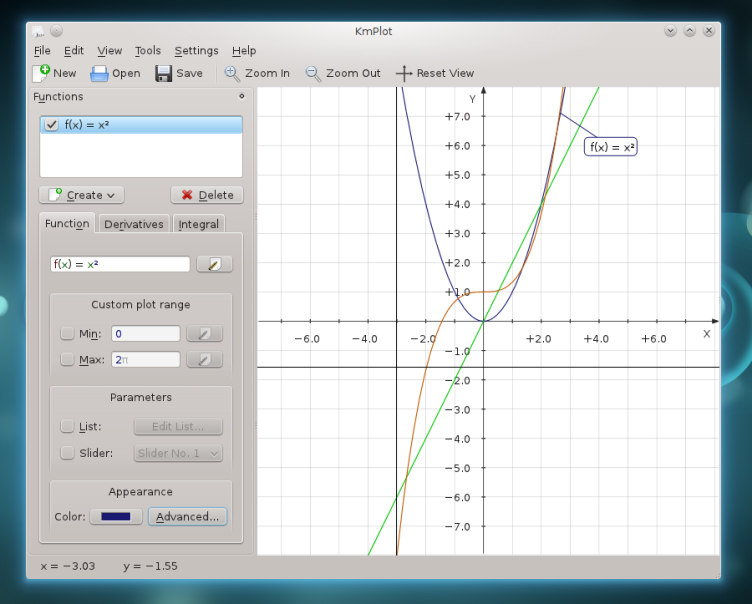Click the Open file toolbar icon
This screenshot has width=752, height=604.
99,73
